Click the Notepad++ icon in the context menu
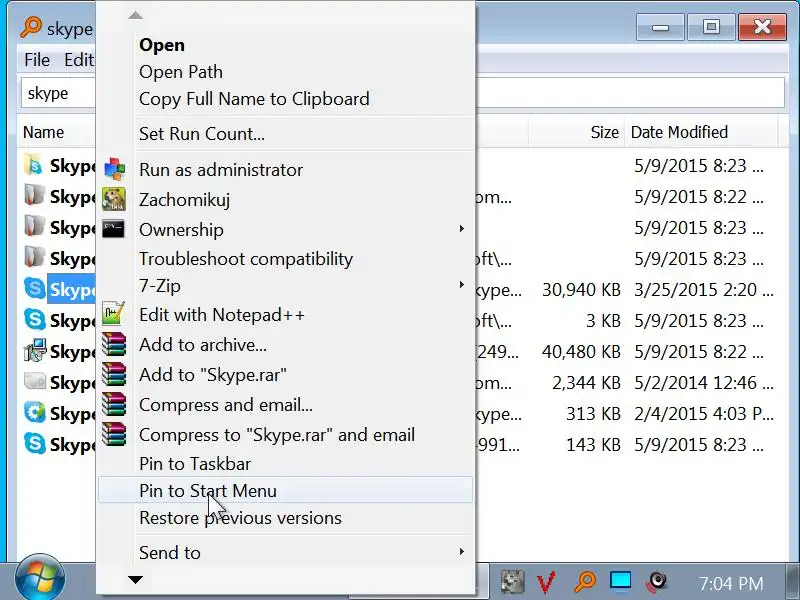This screenshot has width=800, height=600. (113, 314)
